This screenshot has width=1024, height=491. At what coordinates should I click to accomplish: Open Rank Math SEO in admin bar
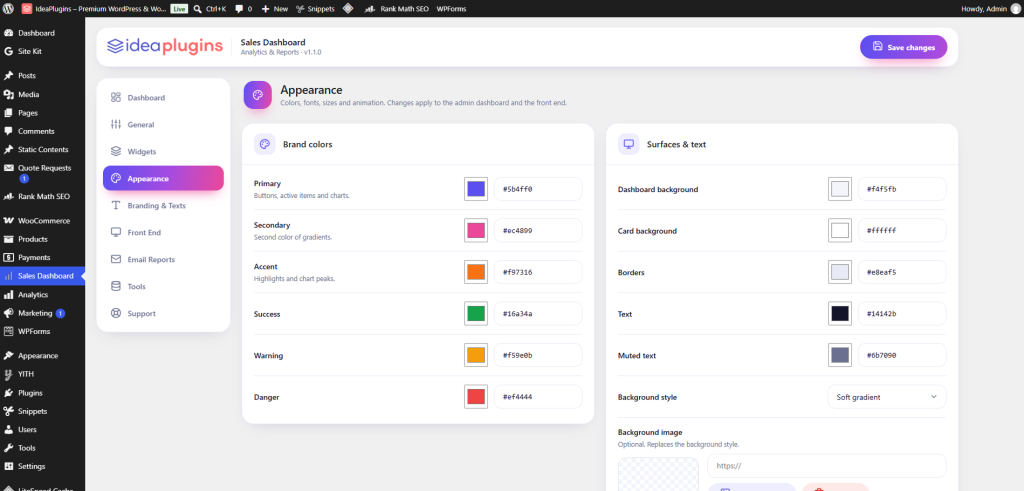tap(397, 9)
